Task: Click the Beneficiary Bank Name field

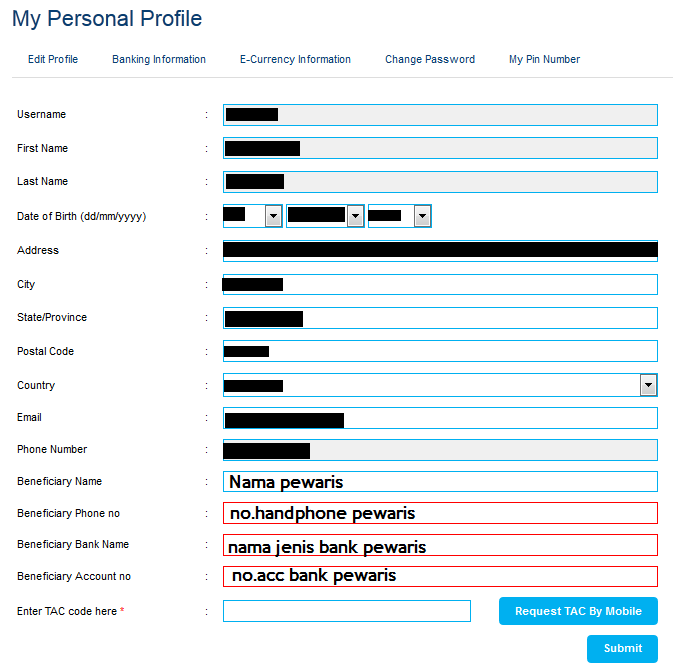Action: click(x=440, y=545)
